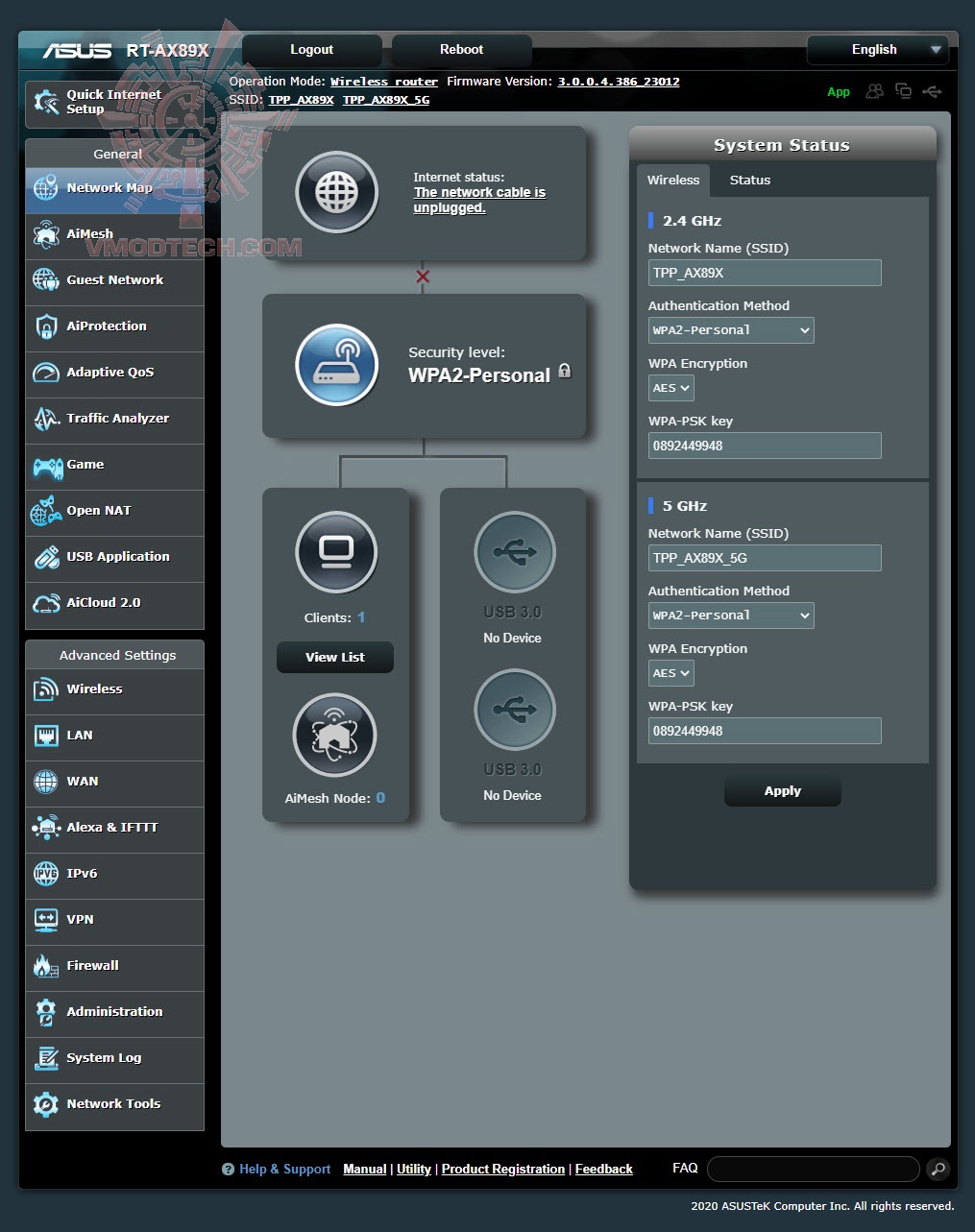Viewport: 975px width, 1232px height.
Task: Select the Wireless tab in System Status
Action: click(x=673, y=180)
